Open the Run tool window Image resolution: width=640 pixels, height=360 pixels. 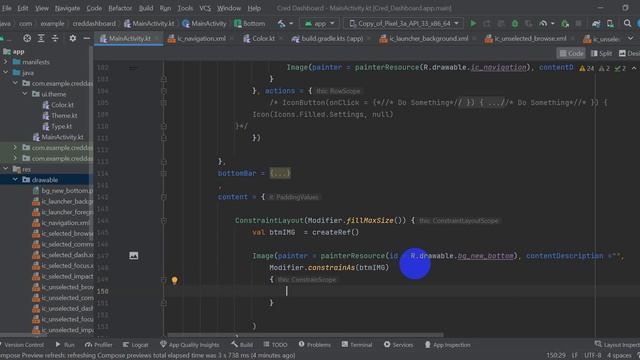tap(65, 345)
